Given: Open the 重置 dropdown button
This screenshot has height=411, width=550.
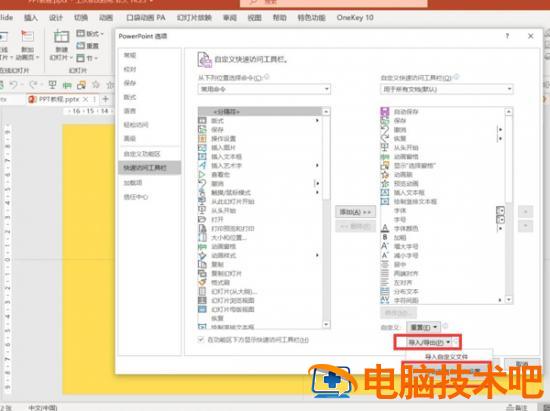Looking at the screenshot, I should tap(423, 327).
